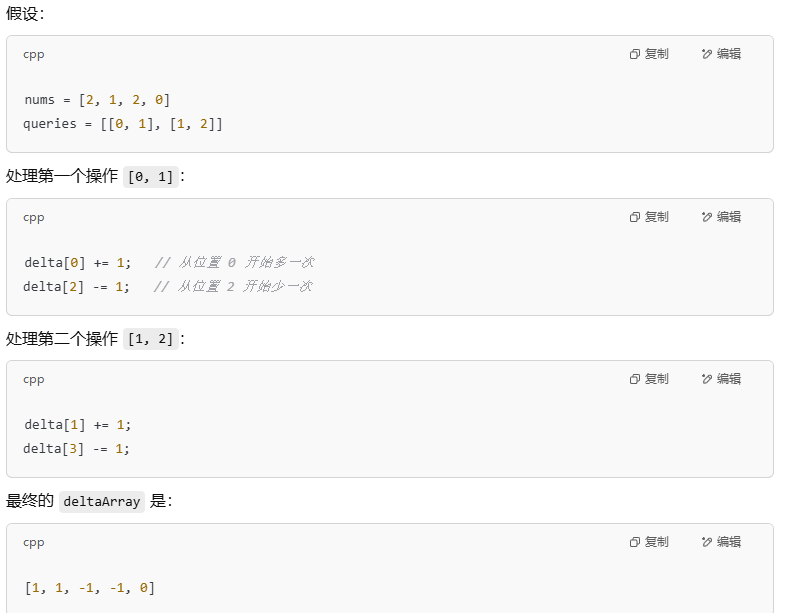787x613 pixels.
Task: Click the delta[3] -= 1; line
Action: 76,449
